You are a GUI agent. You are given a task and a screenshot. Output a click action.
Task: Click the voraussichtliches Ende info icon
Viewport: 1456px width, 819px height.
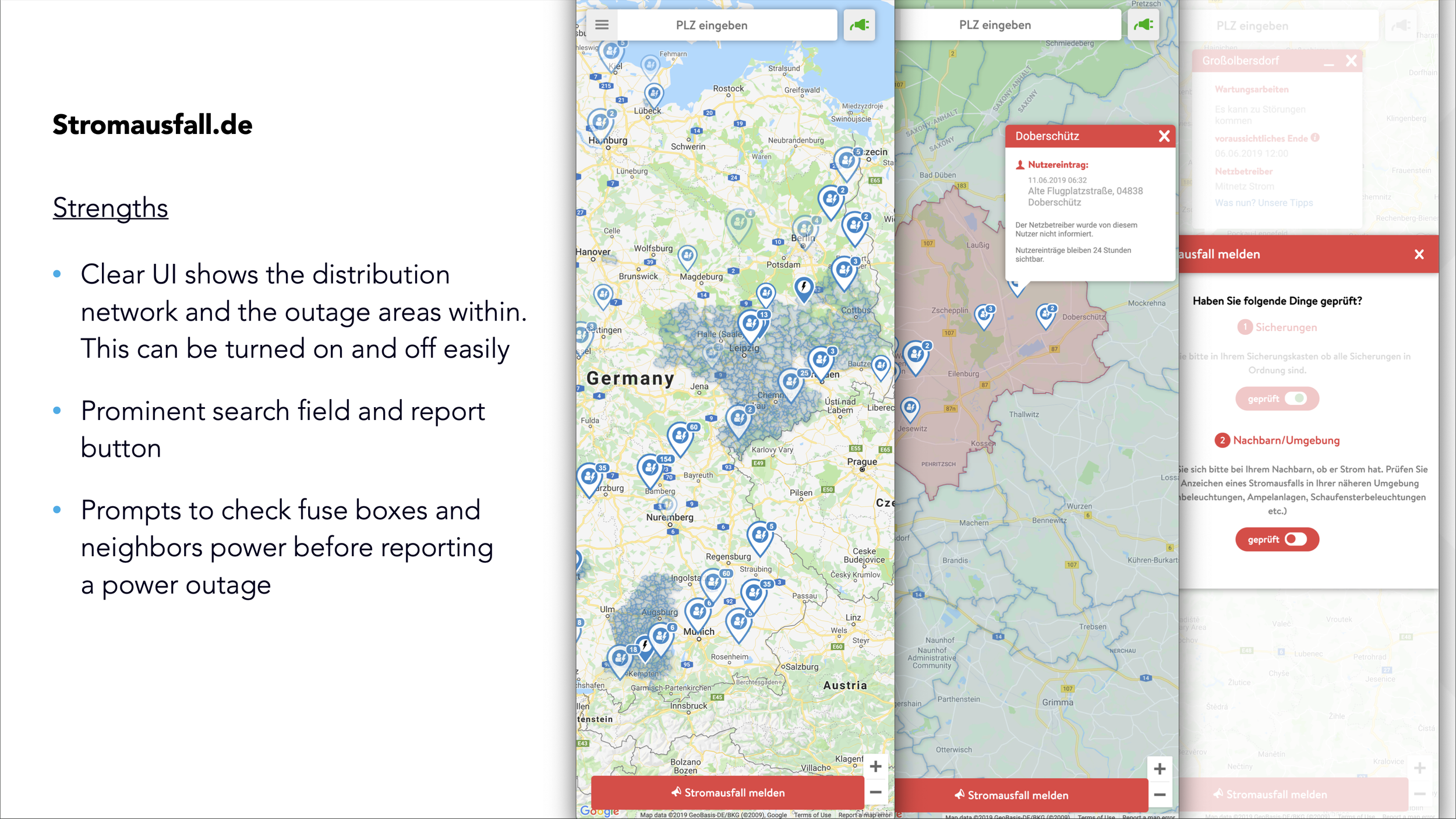pos(1315,138)
